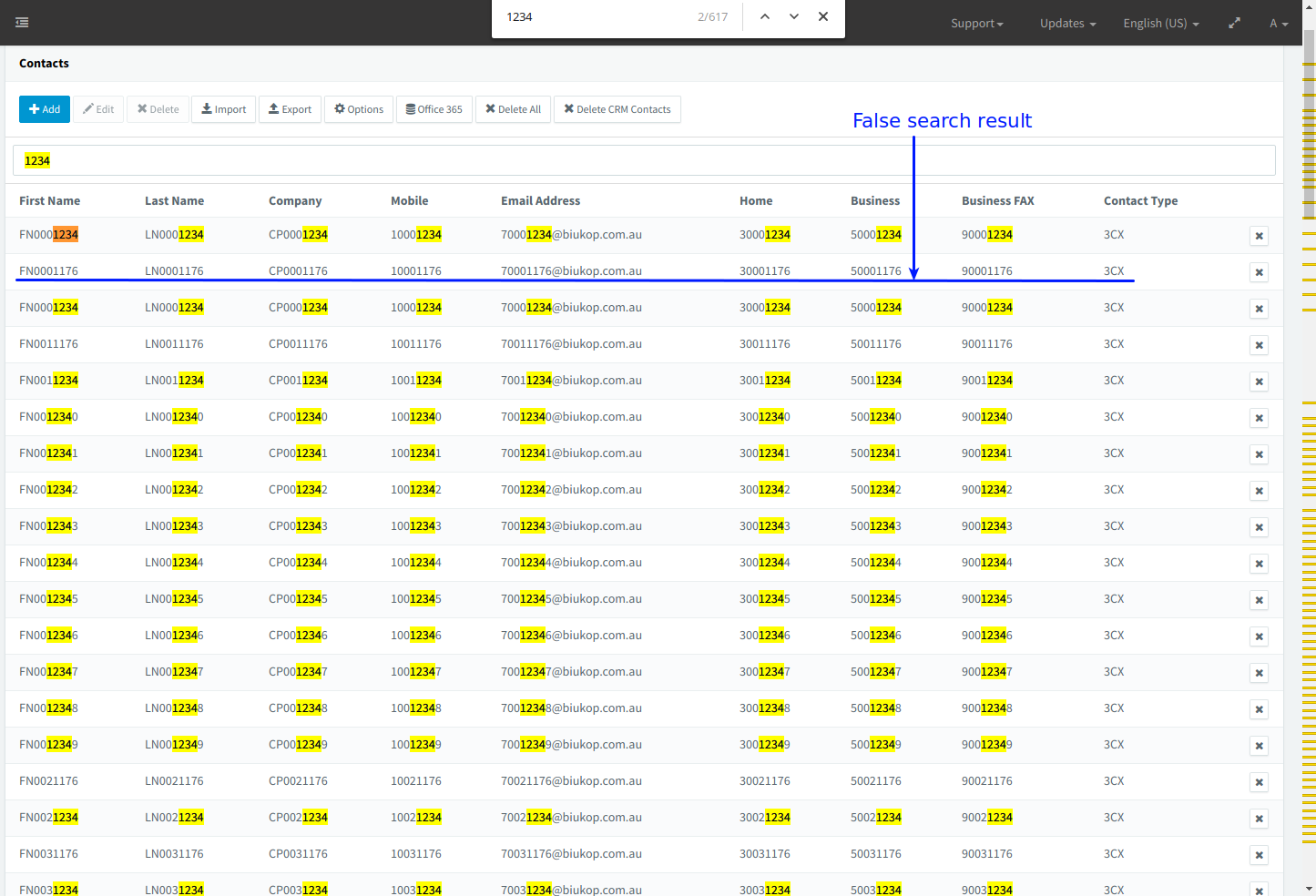Import contacts via Import button

(x=223, y=109)
